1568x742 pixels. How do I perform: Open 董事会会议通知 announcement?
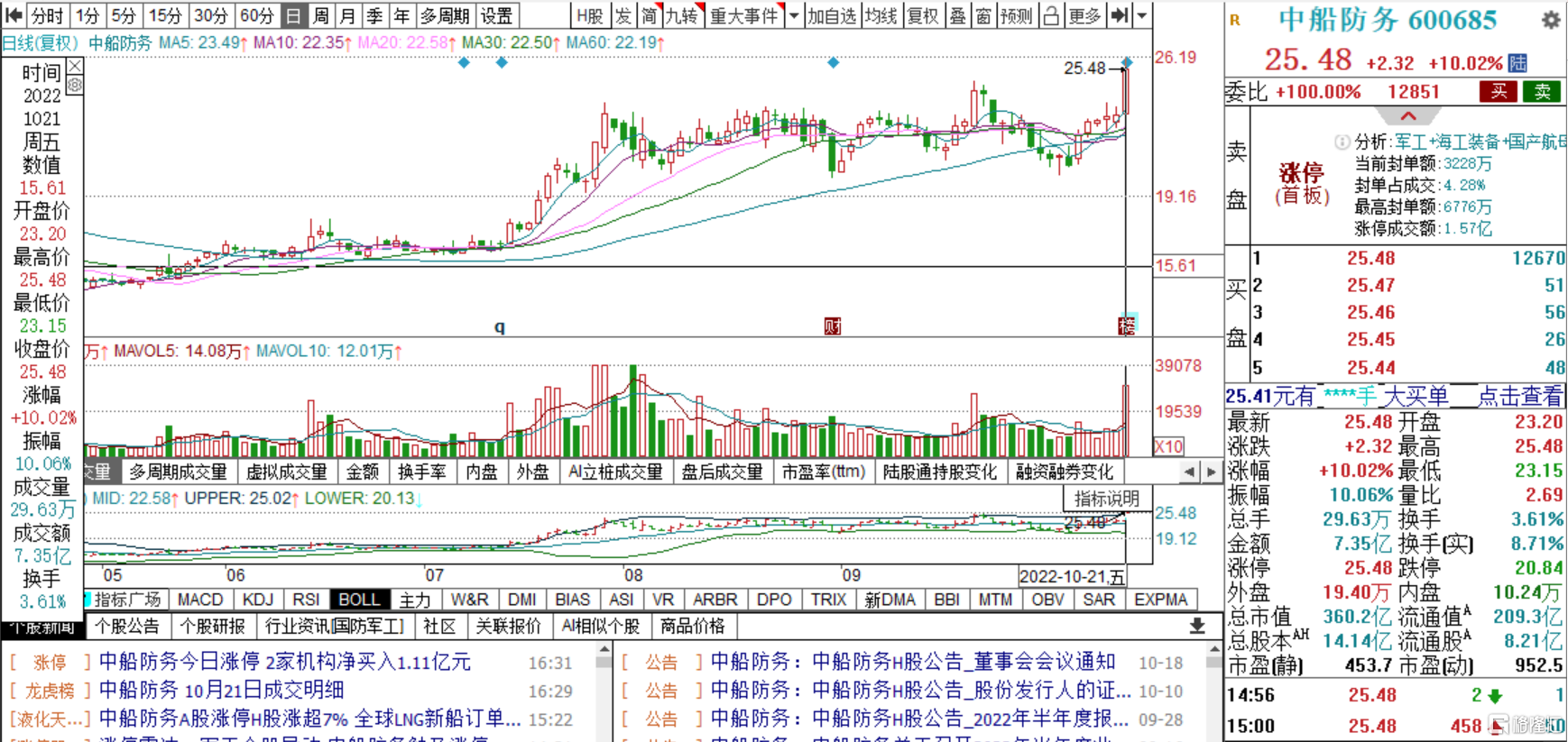tap(913, 662)
